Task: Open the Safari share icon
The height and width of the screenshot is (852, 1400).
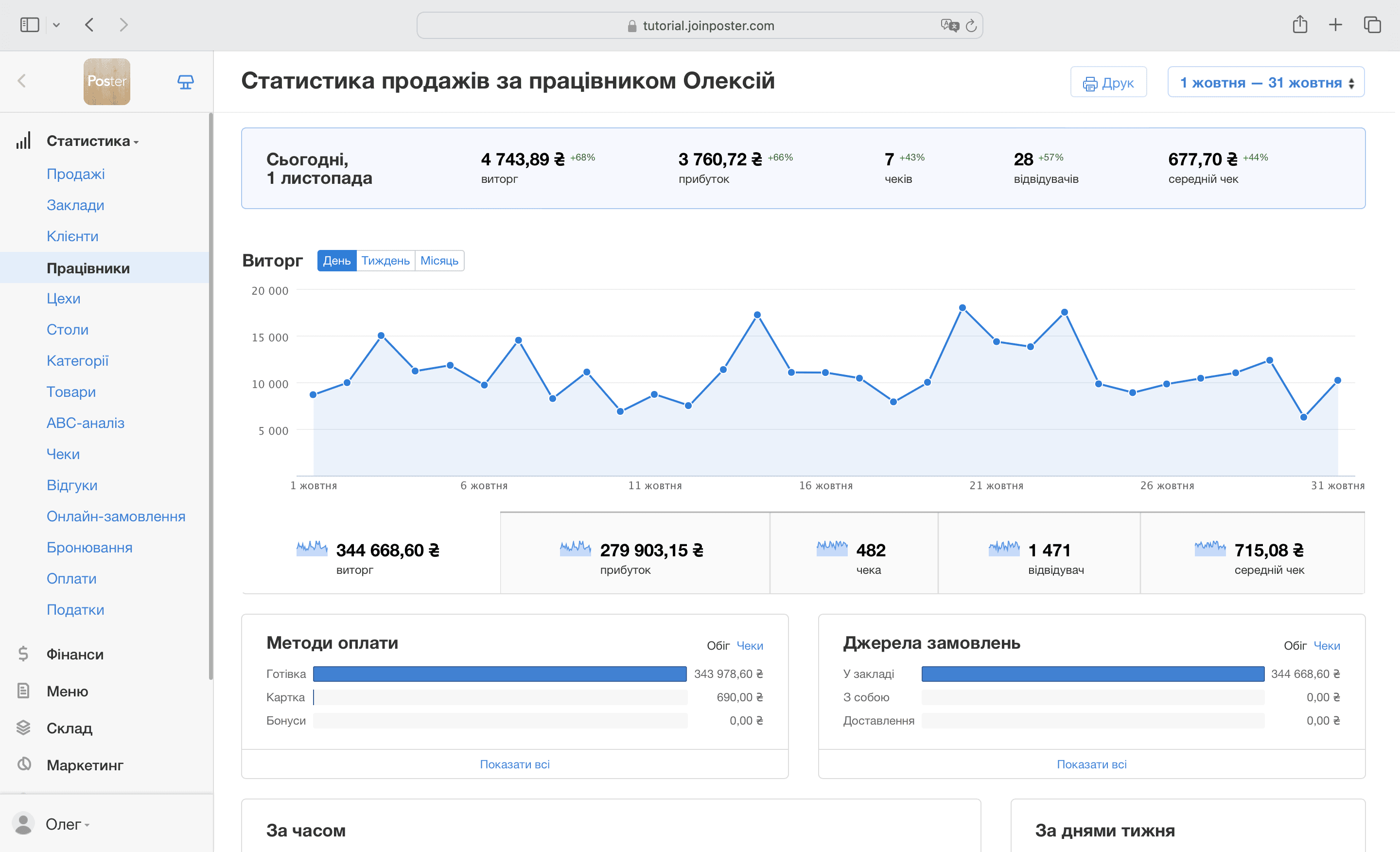Action: (x=1300, y=24)
